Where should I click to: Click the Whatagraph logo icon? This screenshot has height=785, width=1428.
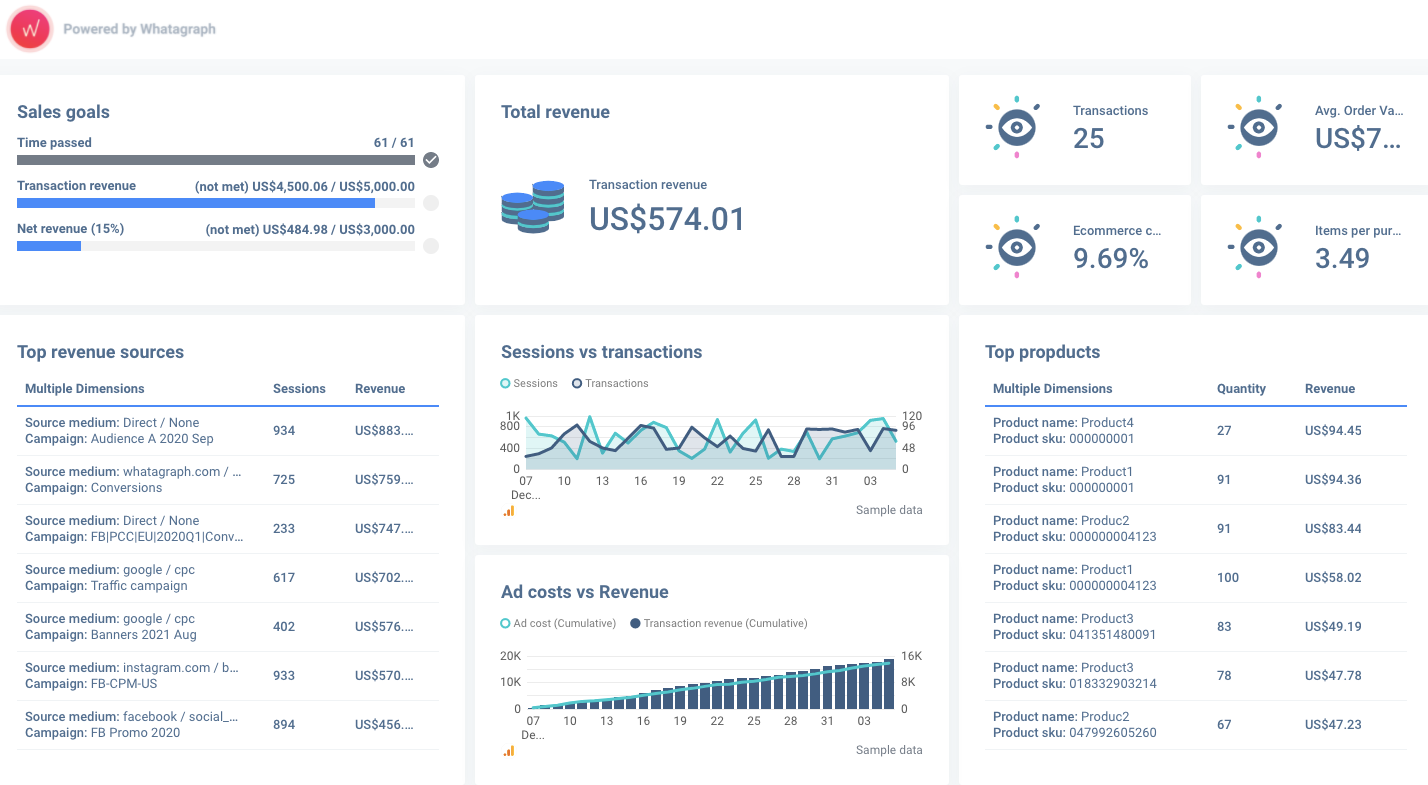click(30, 30)
